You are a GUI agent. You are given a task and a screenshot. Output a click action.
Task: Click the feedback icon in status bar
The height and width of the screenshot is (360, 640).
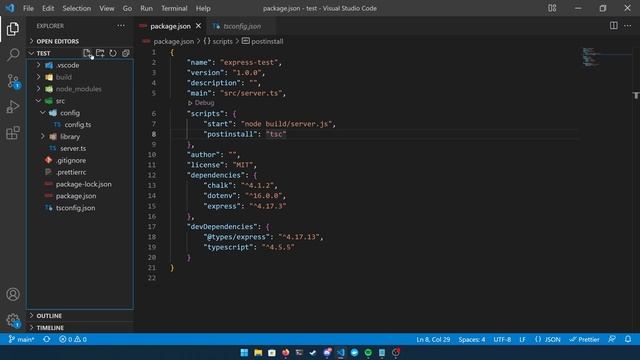pos(612,339)
